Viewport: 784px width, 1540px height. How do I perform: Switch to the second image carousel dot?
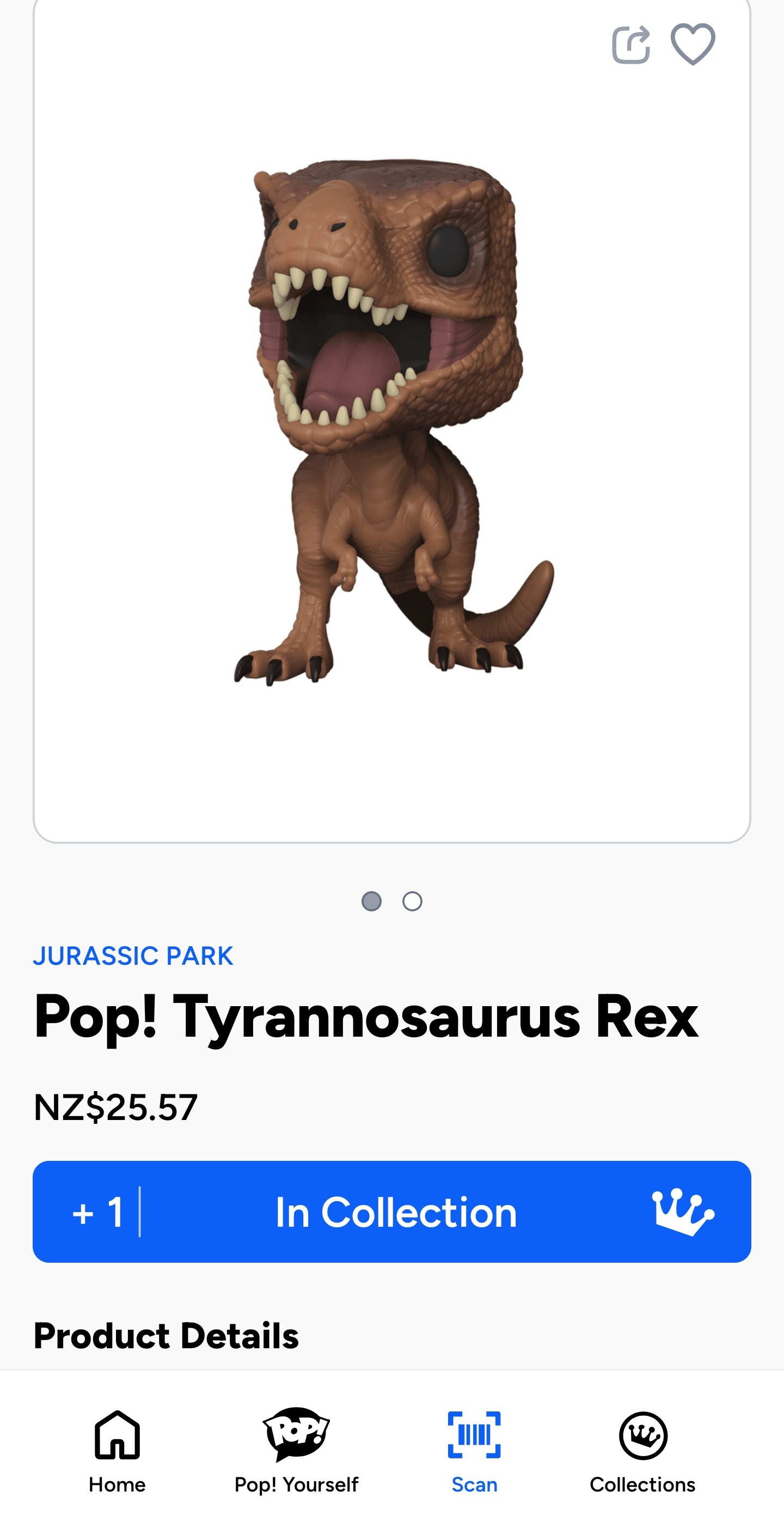[412, 901]
